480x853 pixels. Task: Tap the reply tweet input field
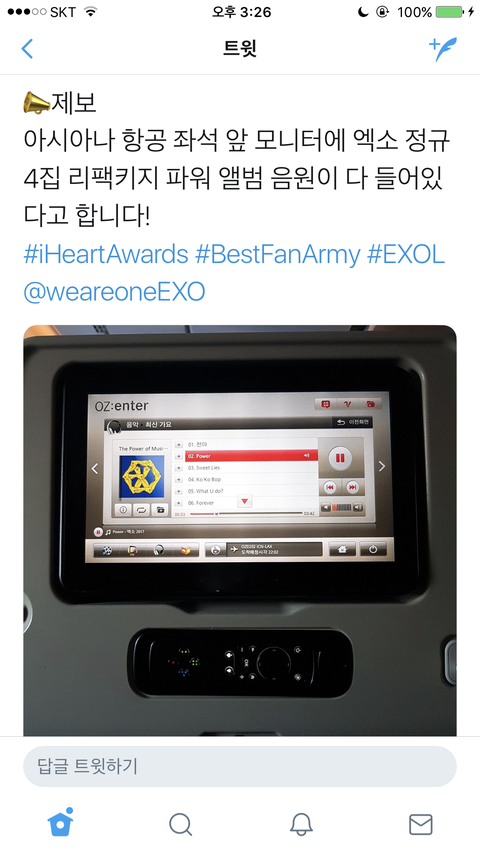[x=239, y=766]
